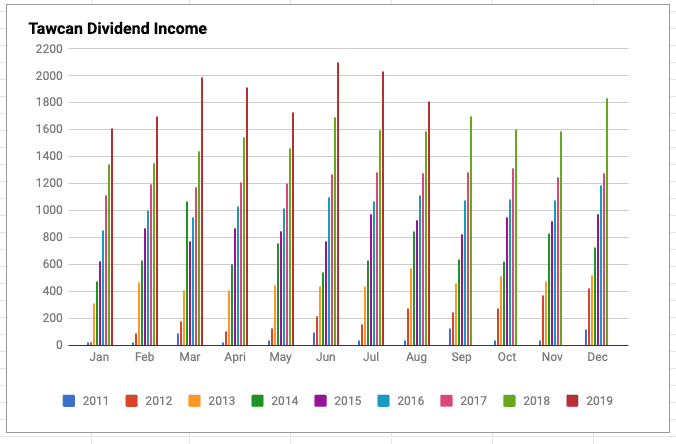Click the May axis label
Screen dimensions: 676x444
[281, 357]
